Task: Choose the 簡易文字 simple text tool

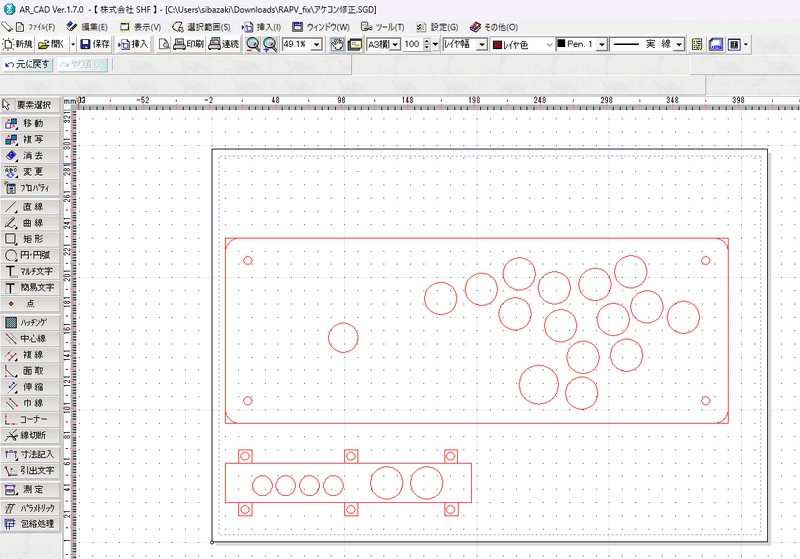Action: (x=30, y=288)
